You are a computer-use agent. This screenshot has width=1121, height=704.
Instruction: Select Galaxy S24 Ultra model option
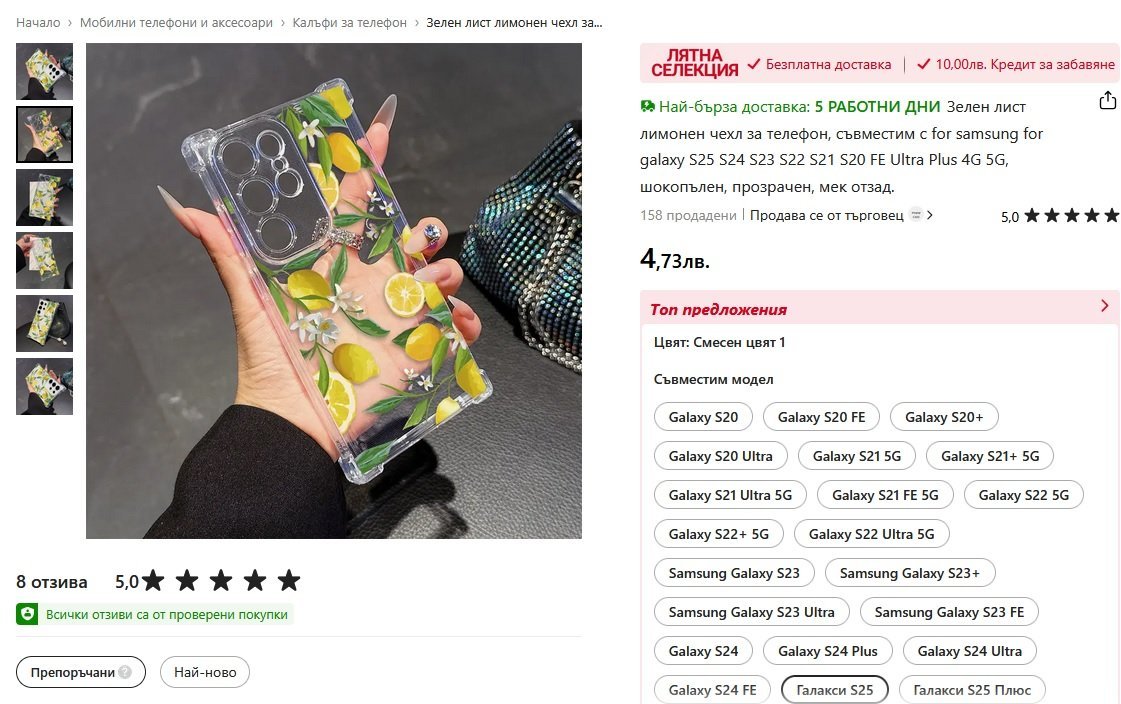tap(969, 651)
